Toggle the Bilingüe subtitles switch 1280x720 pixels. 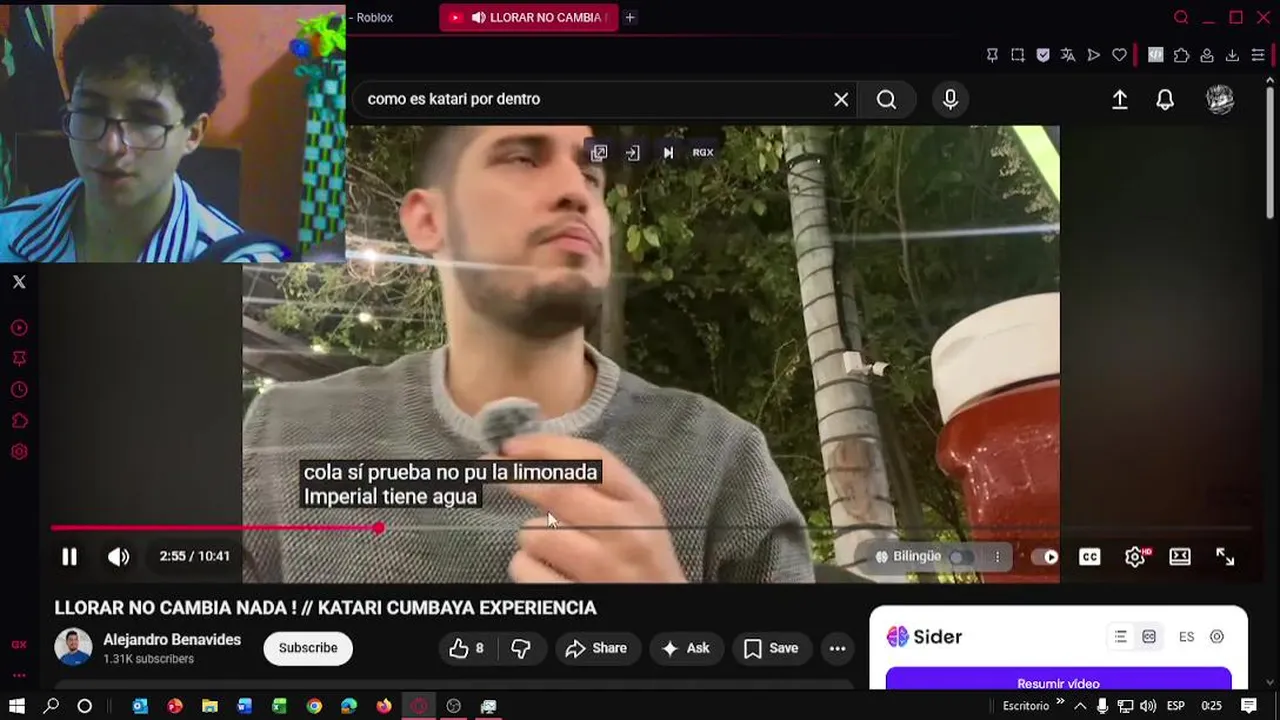pyautogui.click(x=960, y=557)
